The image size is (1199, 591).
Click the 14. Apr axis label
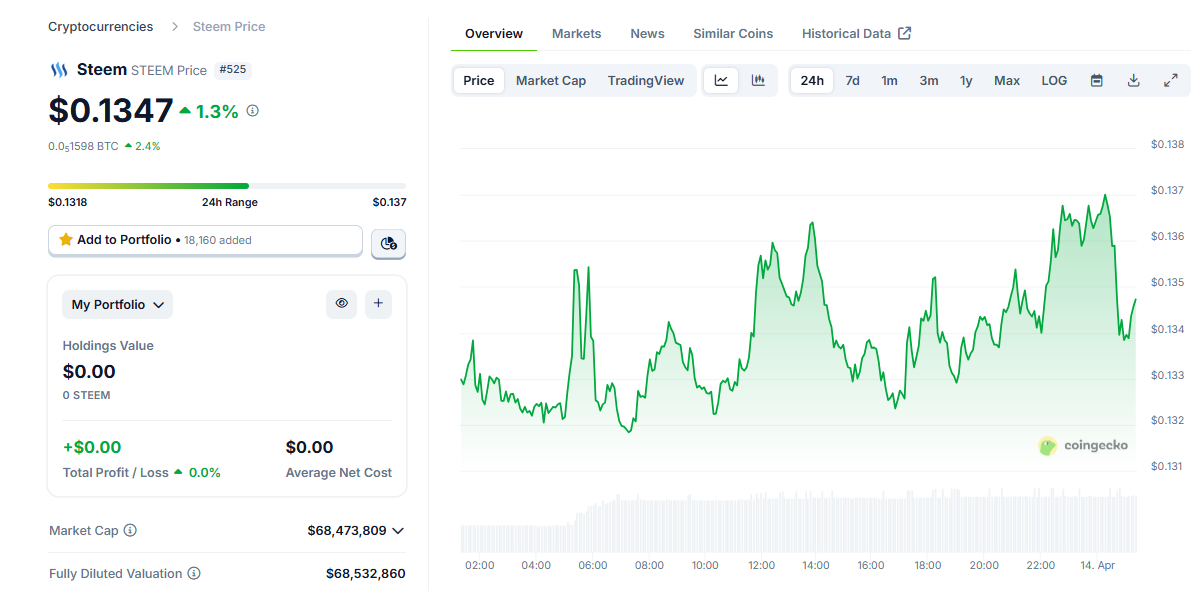coord(1097,566)
